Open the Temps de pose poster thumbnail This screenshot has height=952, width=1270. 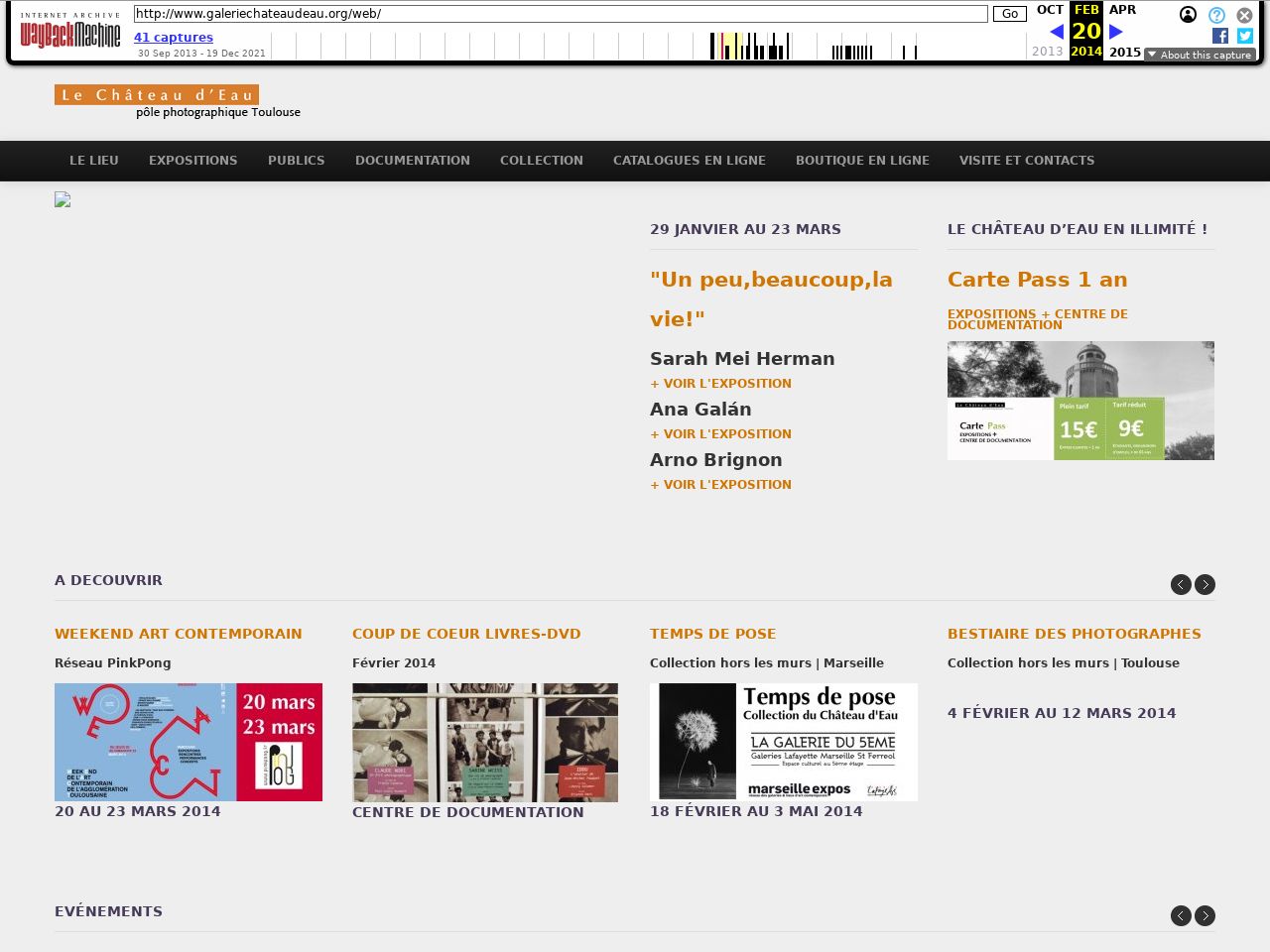(783, 742)
